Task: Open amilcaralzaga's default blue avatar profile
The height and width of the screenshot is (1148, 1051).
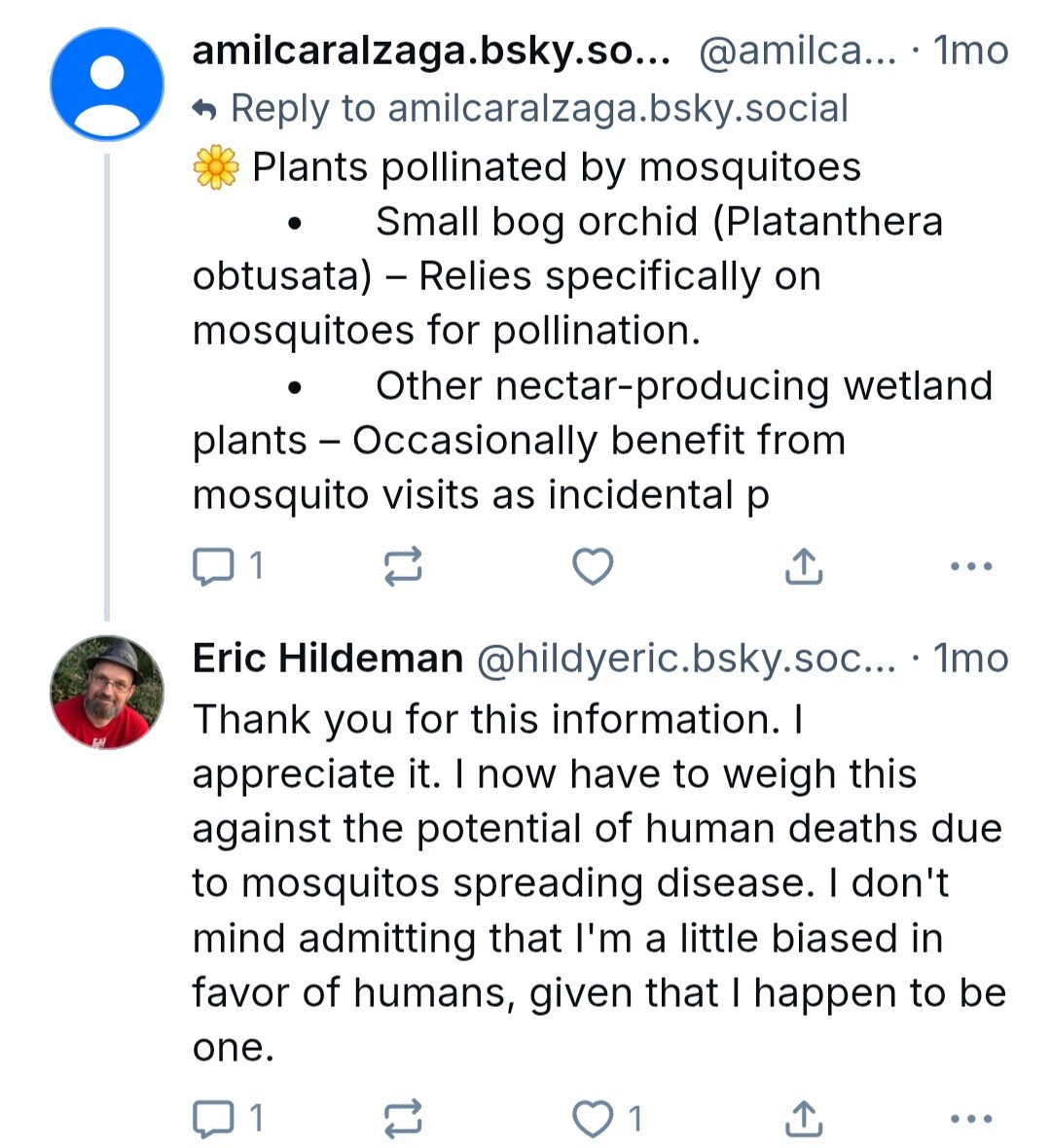Action: pos(107,85)
